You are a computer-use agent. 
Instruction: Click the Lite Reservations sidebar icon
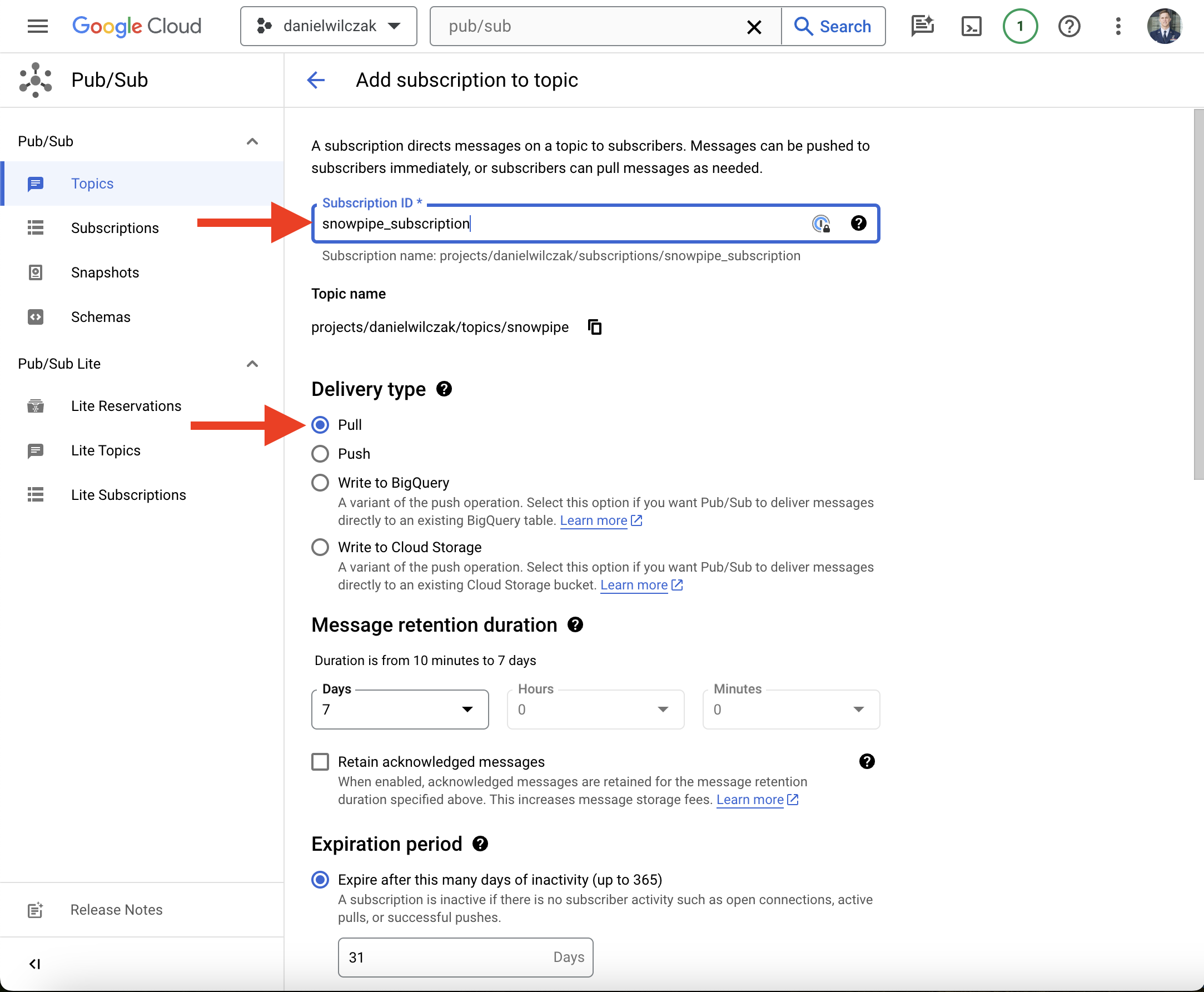[36, 406]
